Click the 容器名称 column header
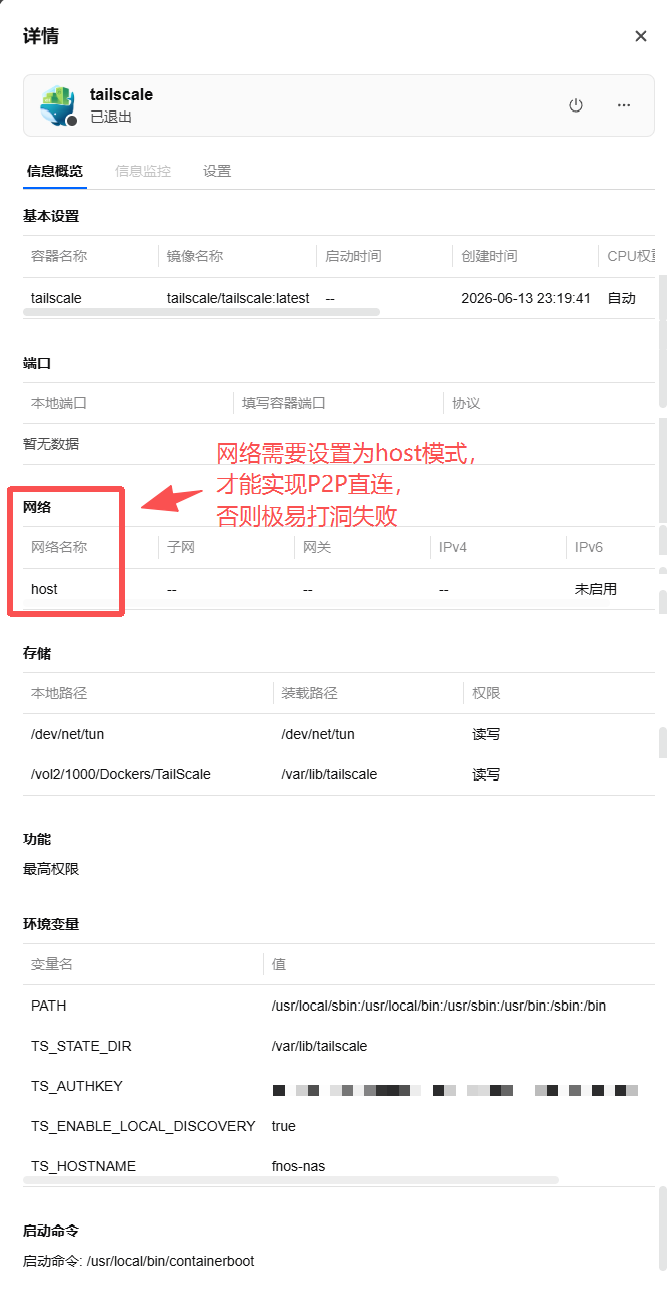This screenshot has height=1305, width=672. click(x=59, y=256)
